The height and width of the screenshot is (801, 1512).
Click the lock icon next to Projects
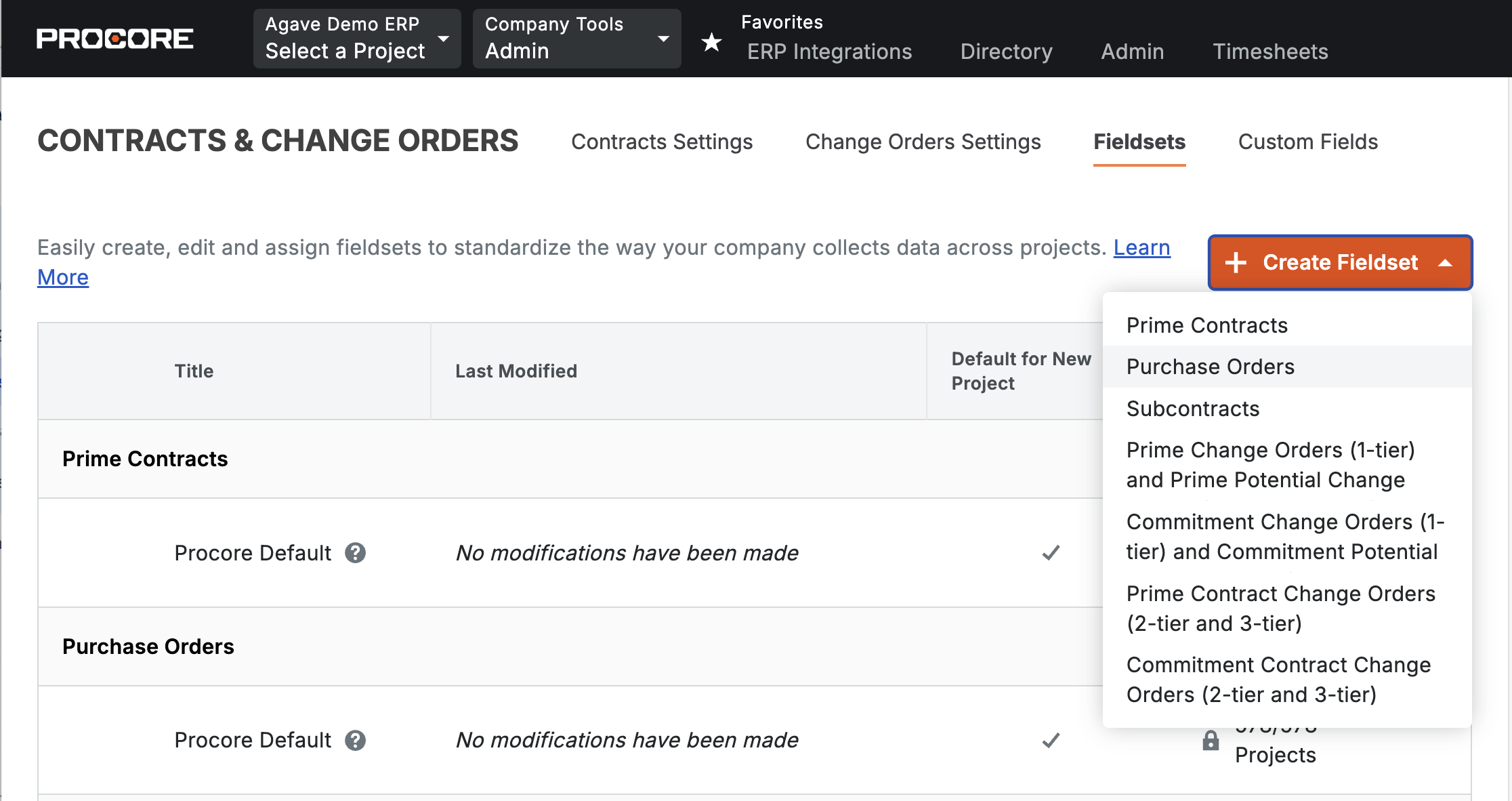pyautogui.click(x=1211, y=741)
